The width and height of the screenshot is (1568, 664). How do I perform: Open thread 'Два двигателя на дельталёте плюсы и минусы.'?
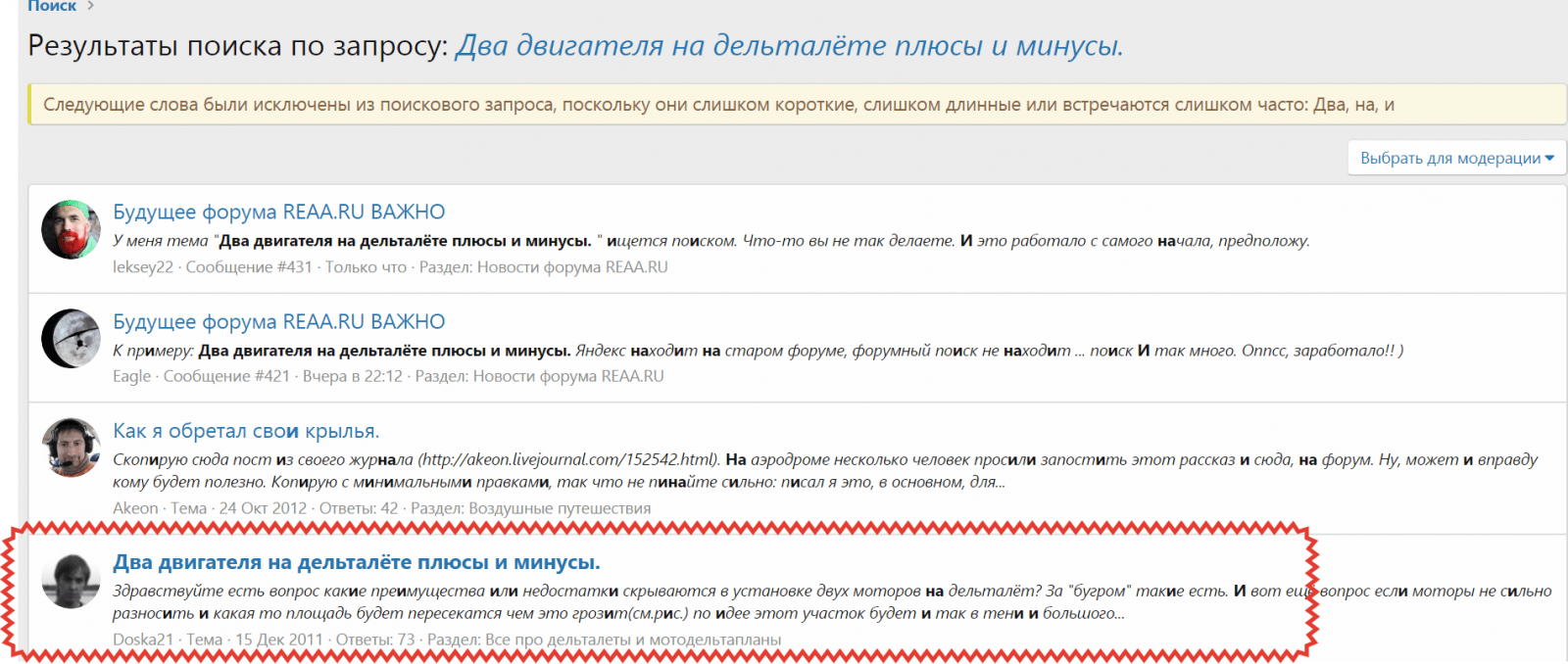[357, 562]
